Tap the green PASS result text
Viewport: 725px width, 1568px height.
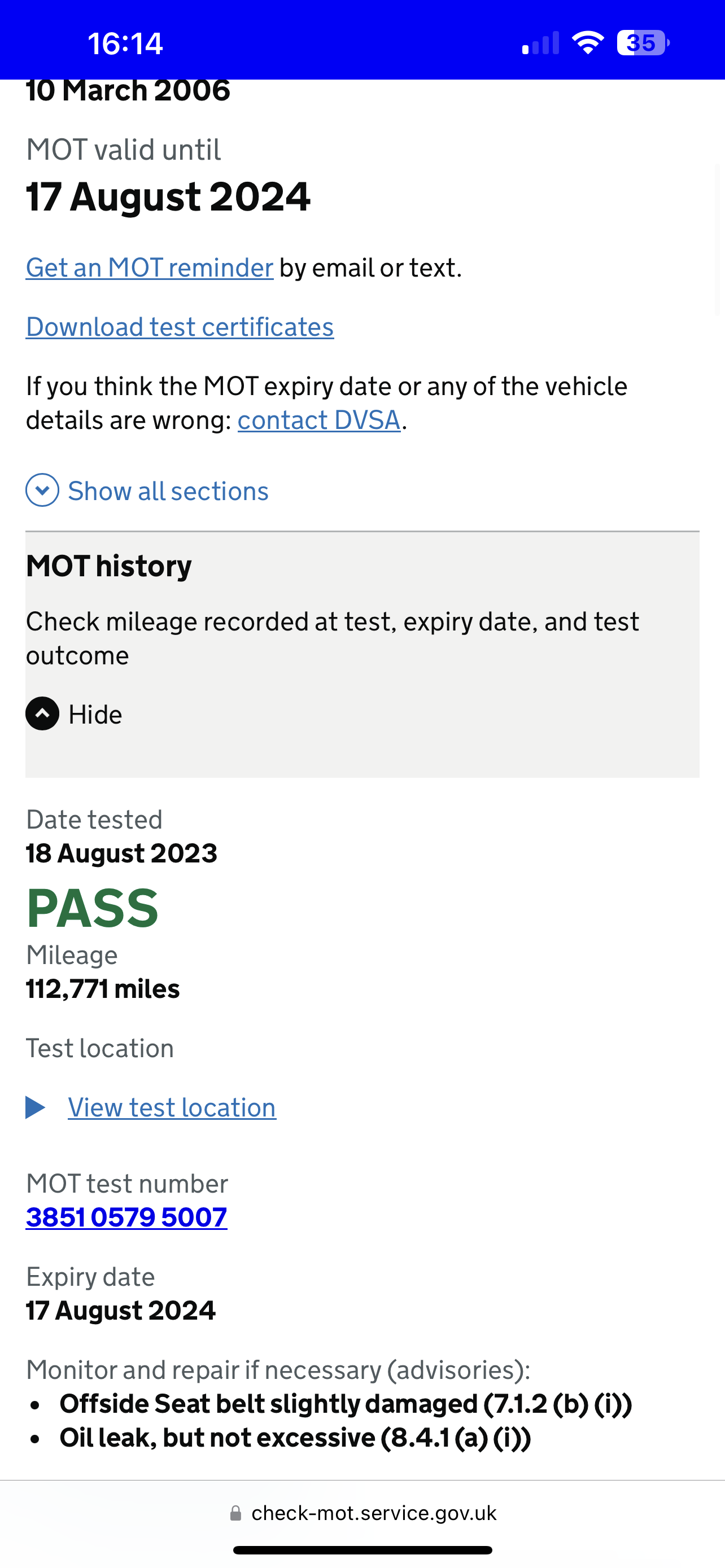click(93, 908)
